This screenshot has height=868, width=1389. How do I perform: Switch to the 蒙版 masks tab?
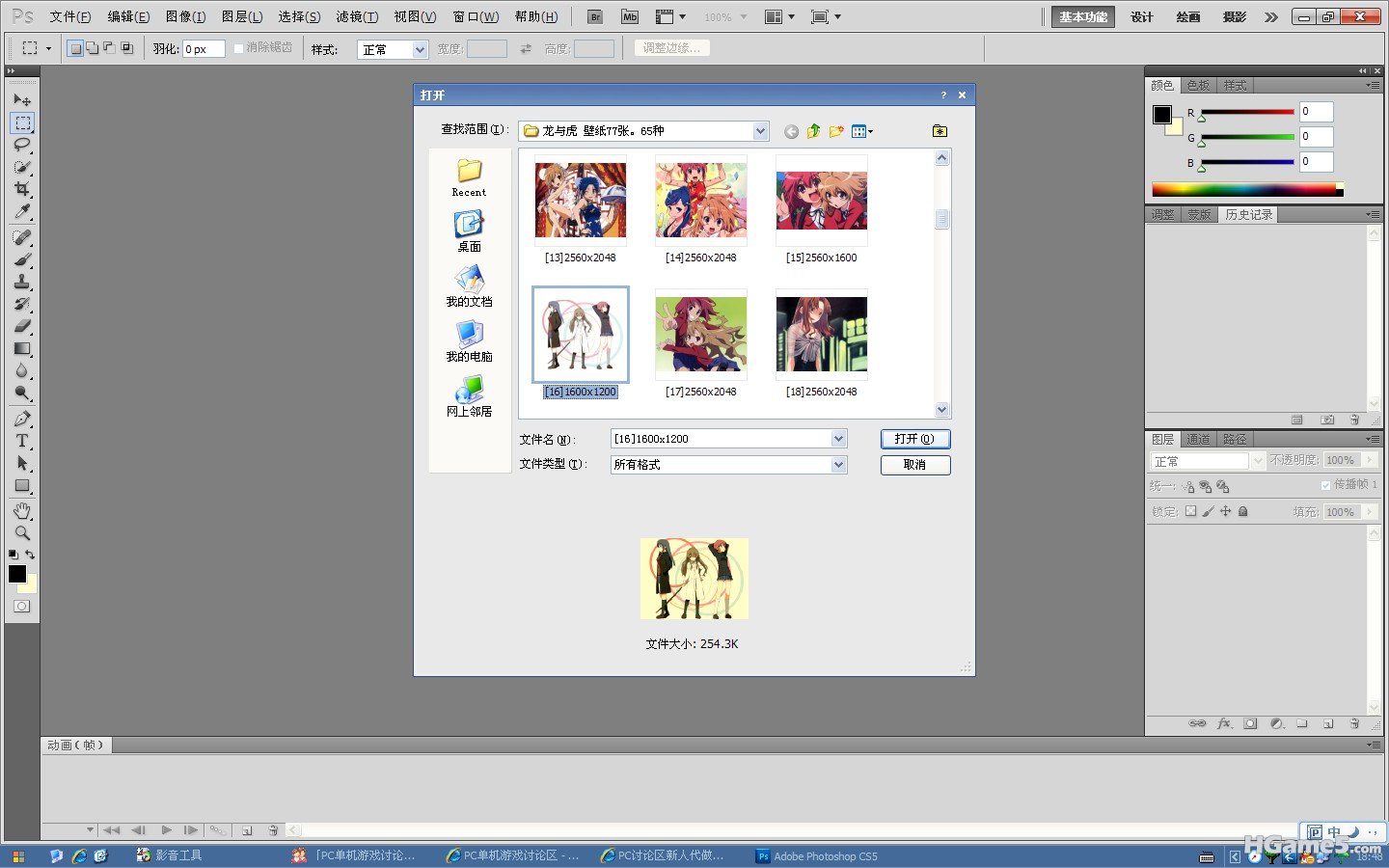click(x=1199, y=215)
